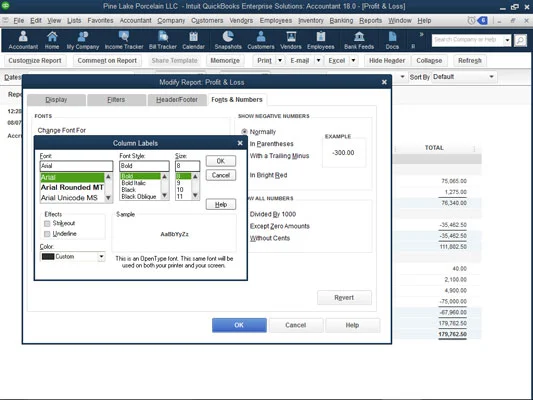Switch to the Header/Footer tab
Viewport: 533px width, 400px height.
point(177,100)
